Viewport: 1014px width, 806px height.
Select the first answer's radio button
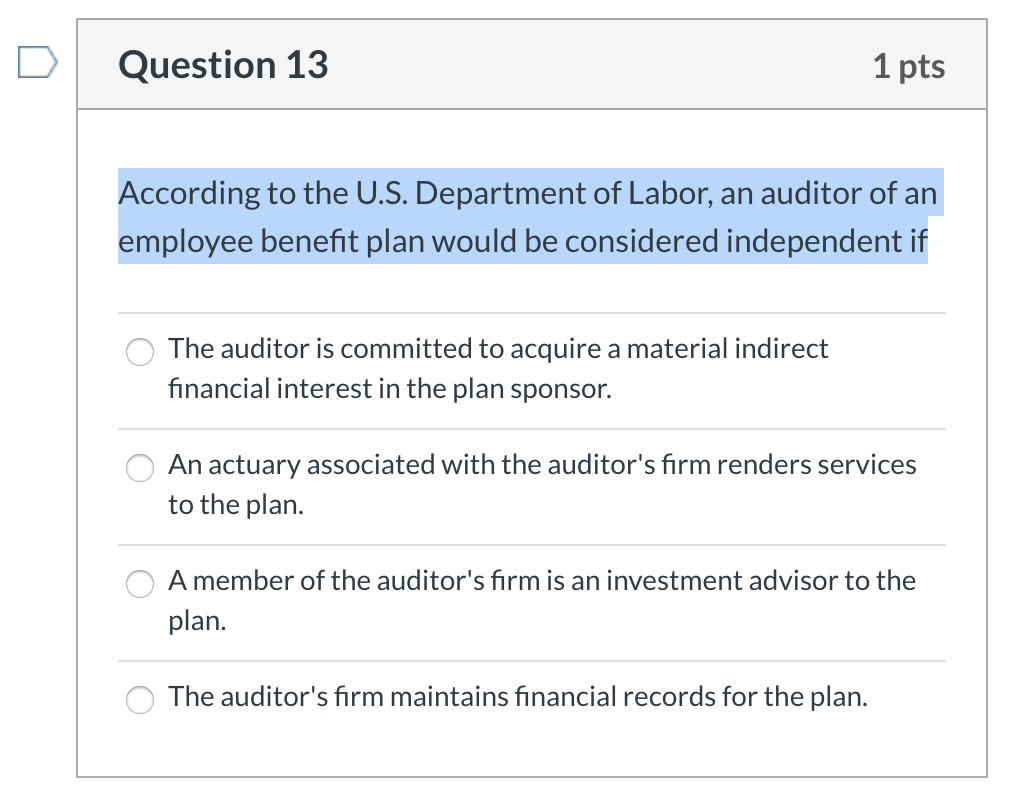point(140,352)
